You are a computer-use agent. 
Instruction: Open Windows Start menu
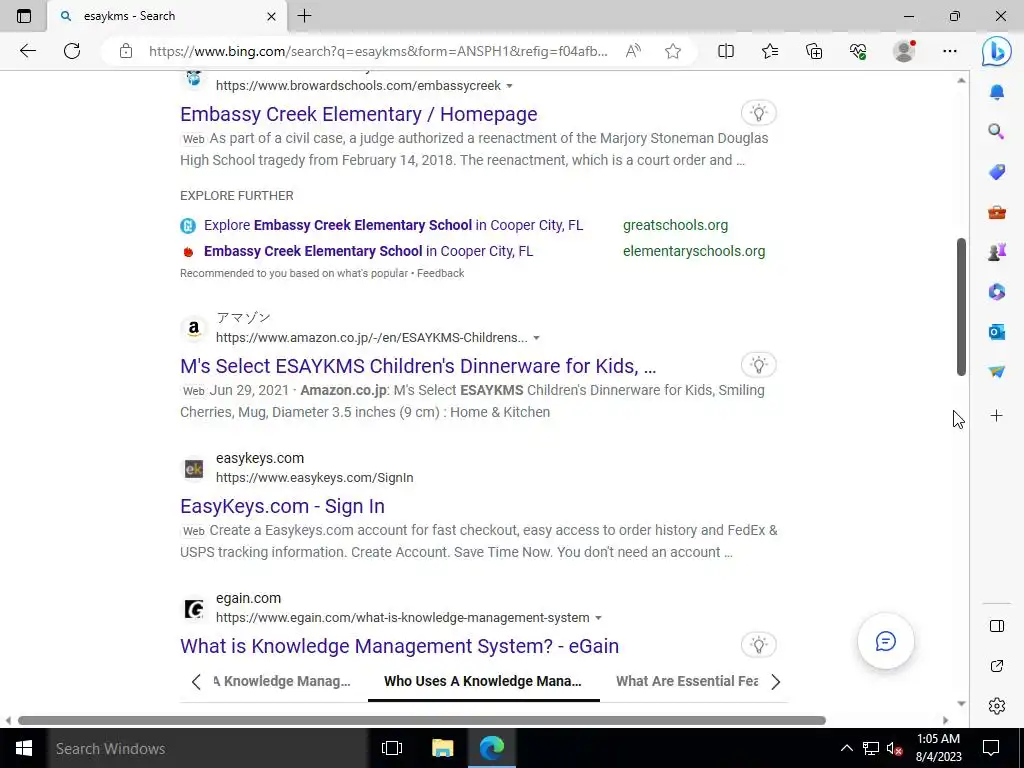click(24, 748)
